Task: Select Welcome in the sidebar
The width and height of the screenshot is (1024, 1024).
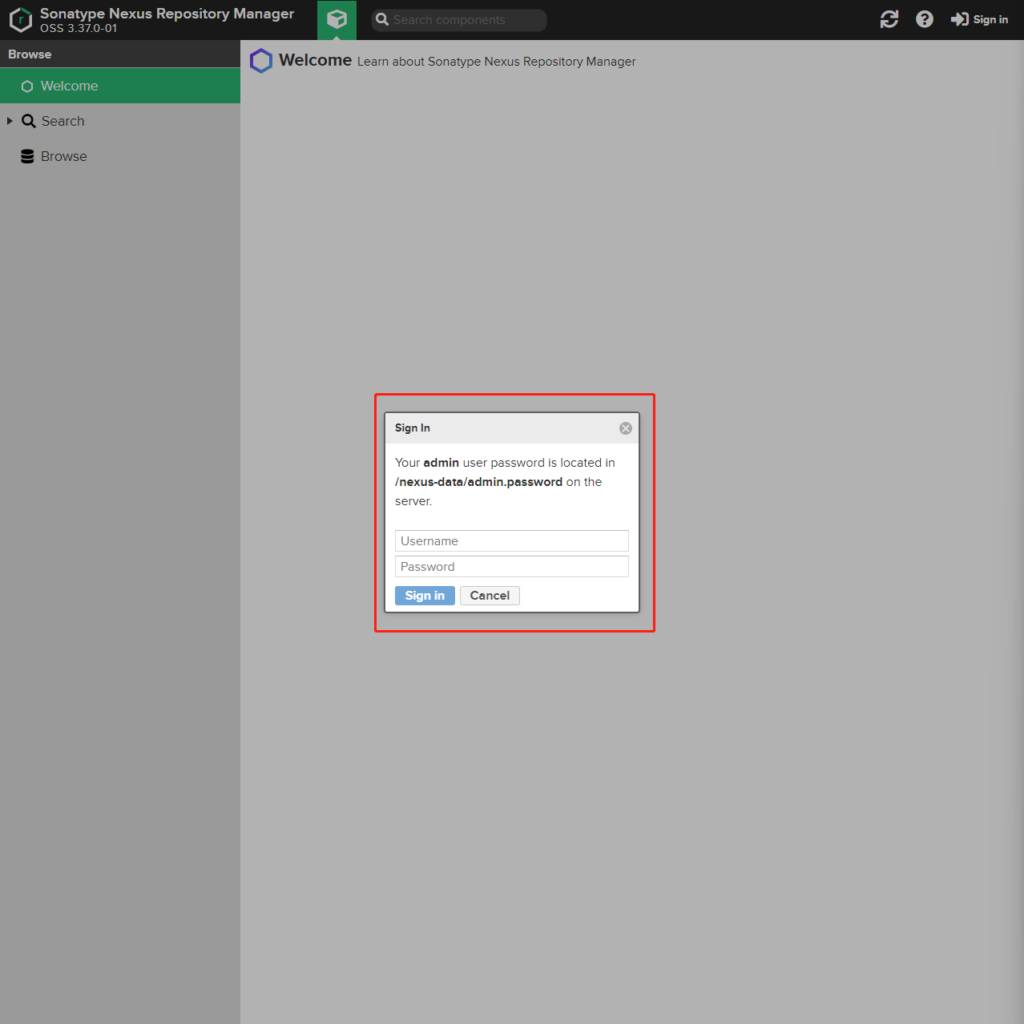Action: pos(69,86)
